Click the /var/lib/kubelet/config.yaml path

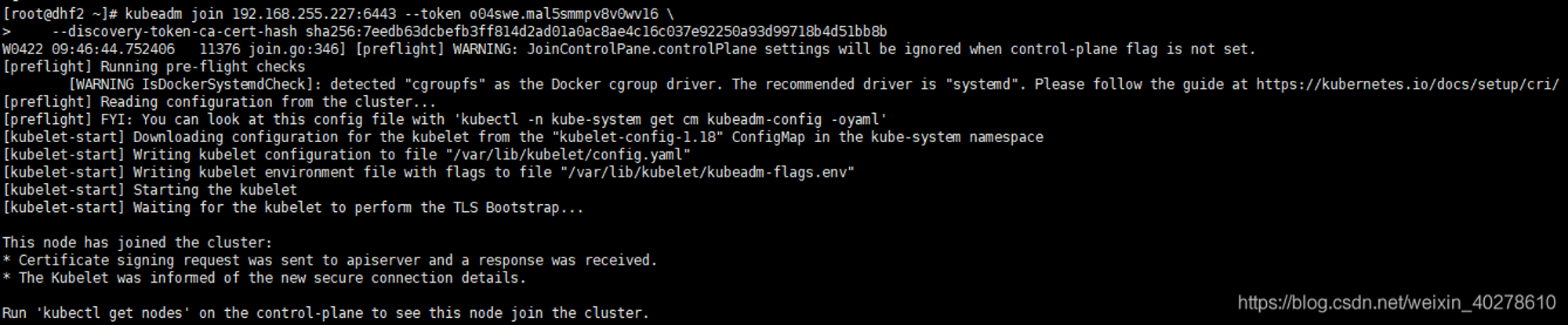[568, 155]
